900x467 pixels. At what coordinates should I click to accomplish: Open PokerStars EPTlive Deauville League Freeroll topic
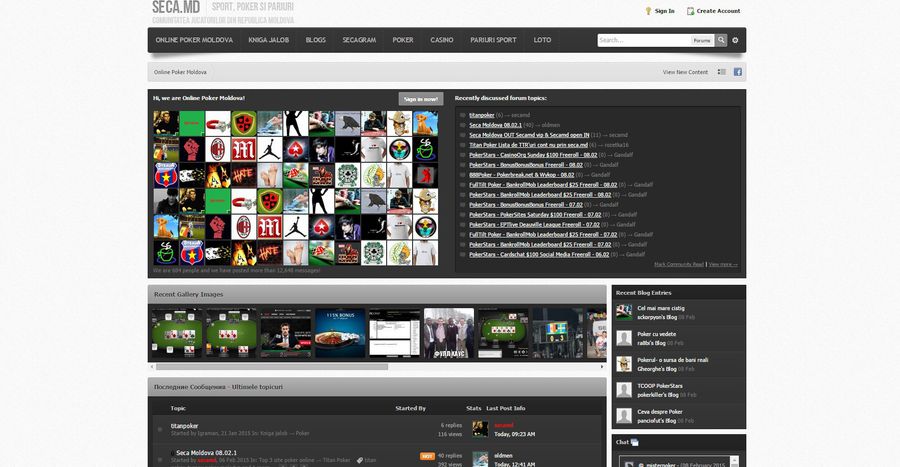(534, 225)
